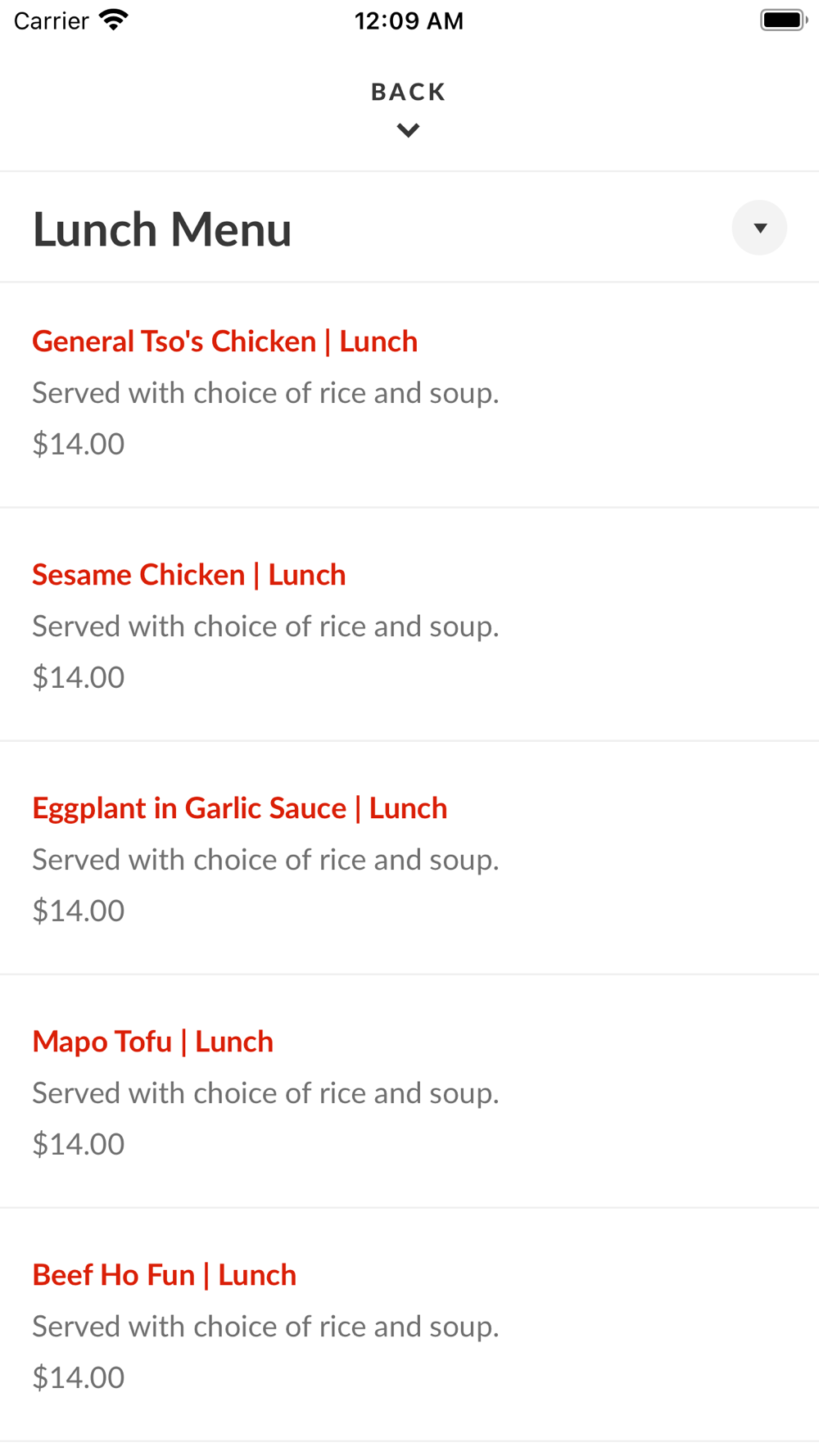
Task: Tap the battery indicator icon
Action: coord(783,20)
